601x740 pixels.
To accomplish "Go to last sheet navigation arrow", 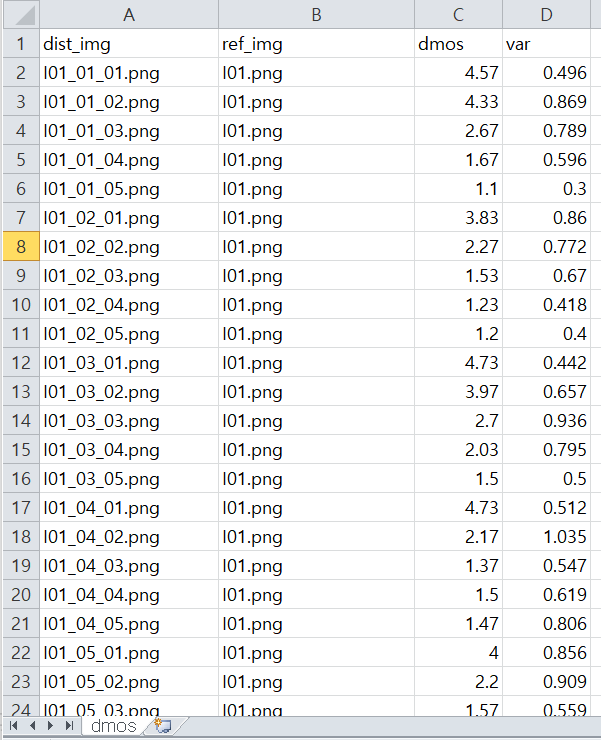I will 69,725.
